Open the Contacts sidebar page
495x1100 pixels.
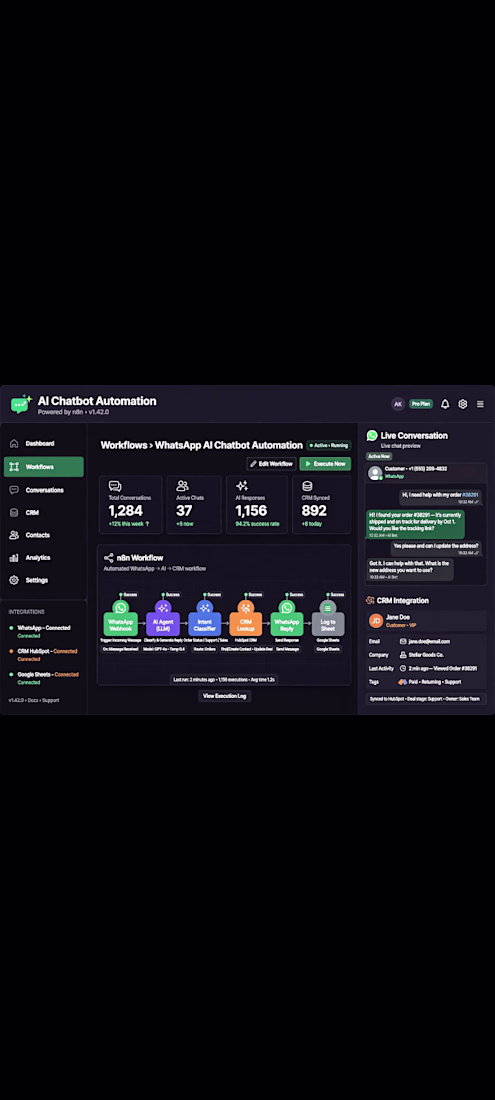43,535
